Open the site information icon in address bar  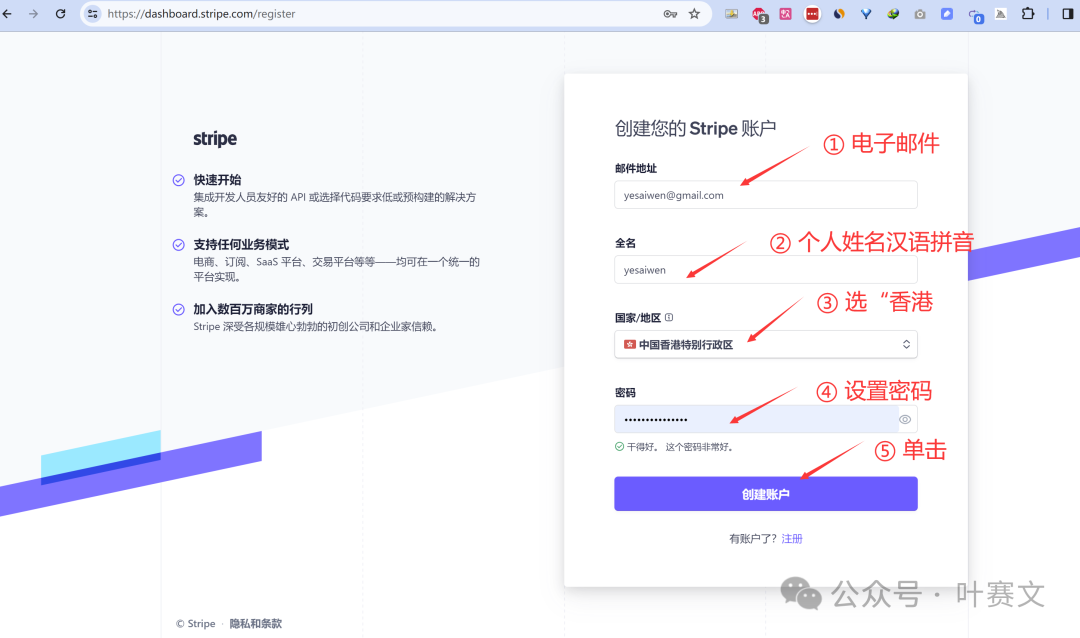[93, 14]
